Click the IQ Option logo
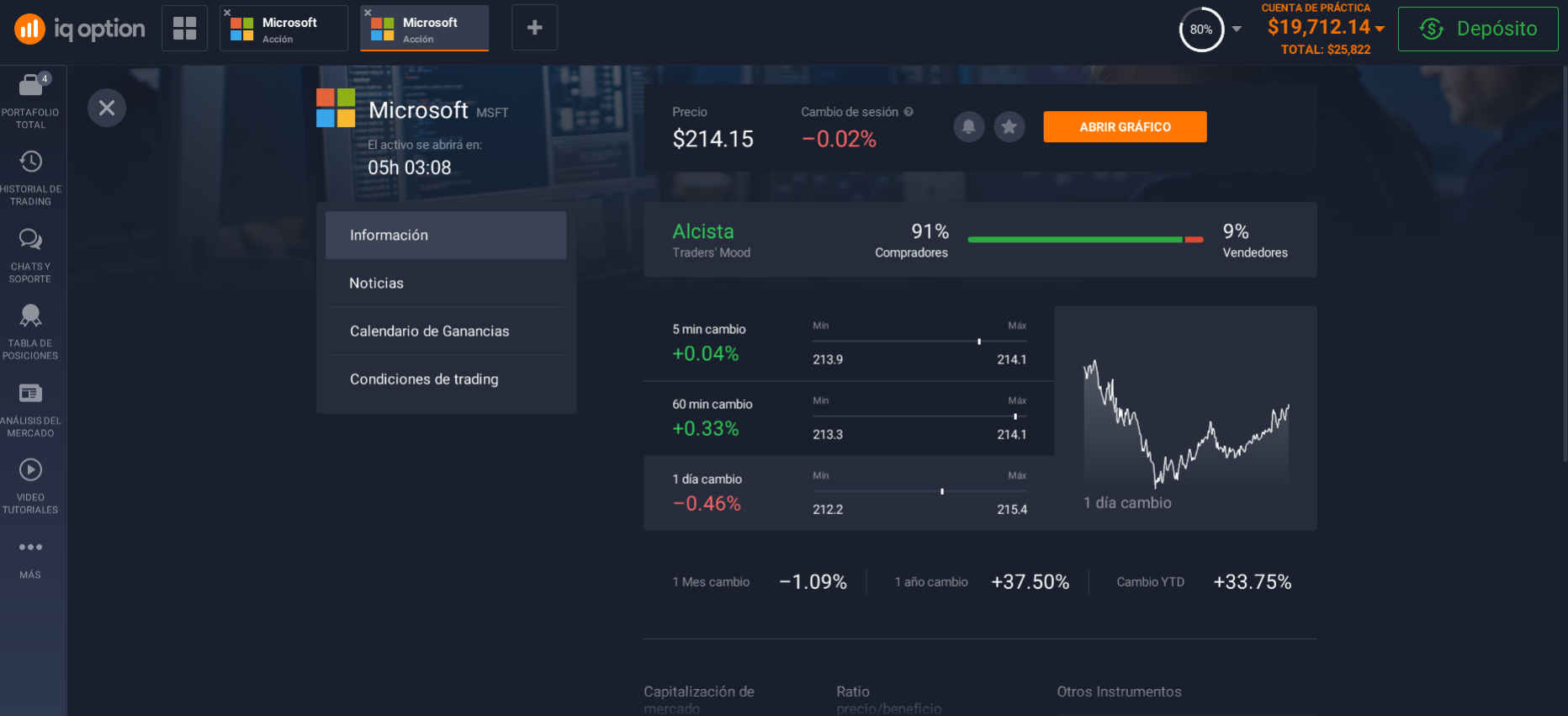Image resolution: width=1568 pixels, height=716 pixels. pyautogui.click(x=80, y=29)
